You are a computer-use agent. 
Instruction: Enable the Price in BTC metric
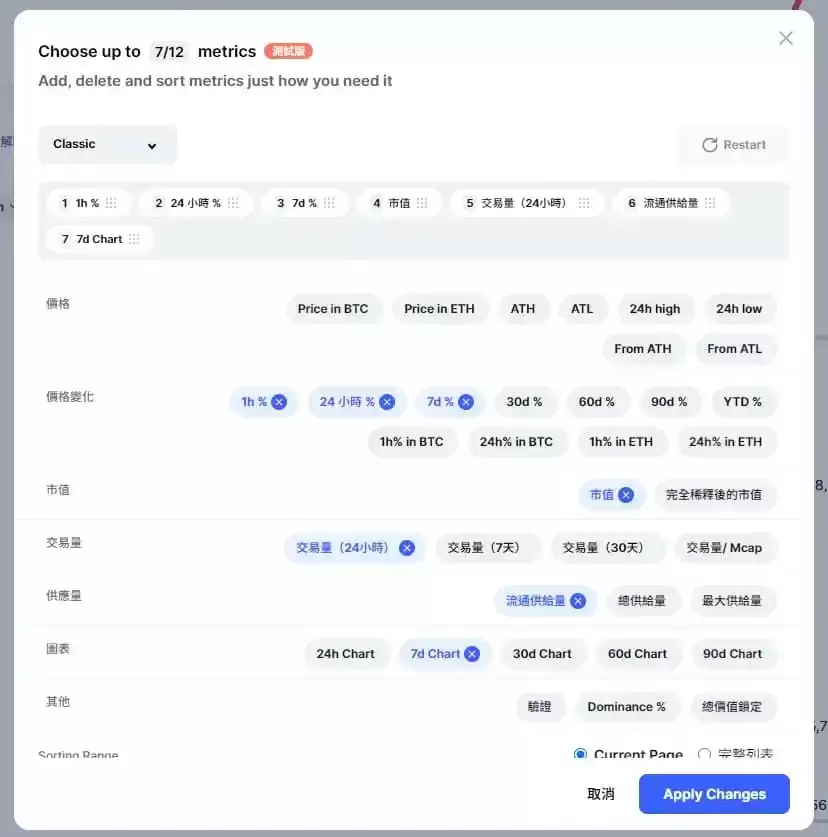(x=334, y=309)
